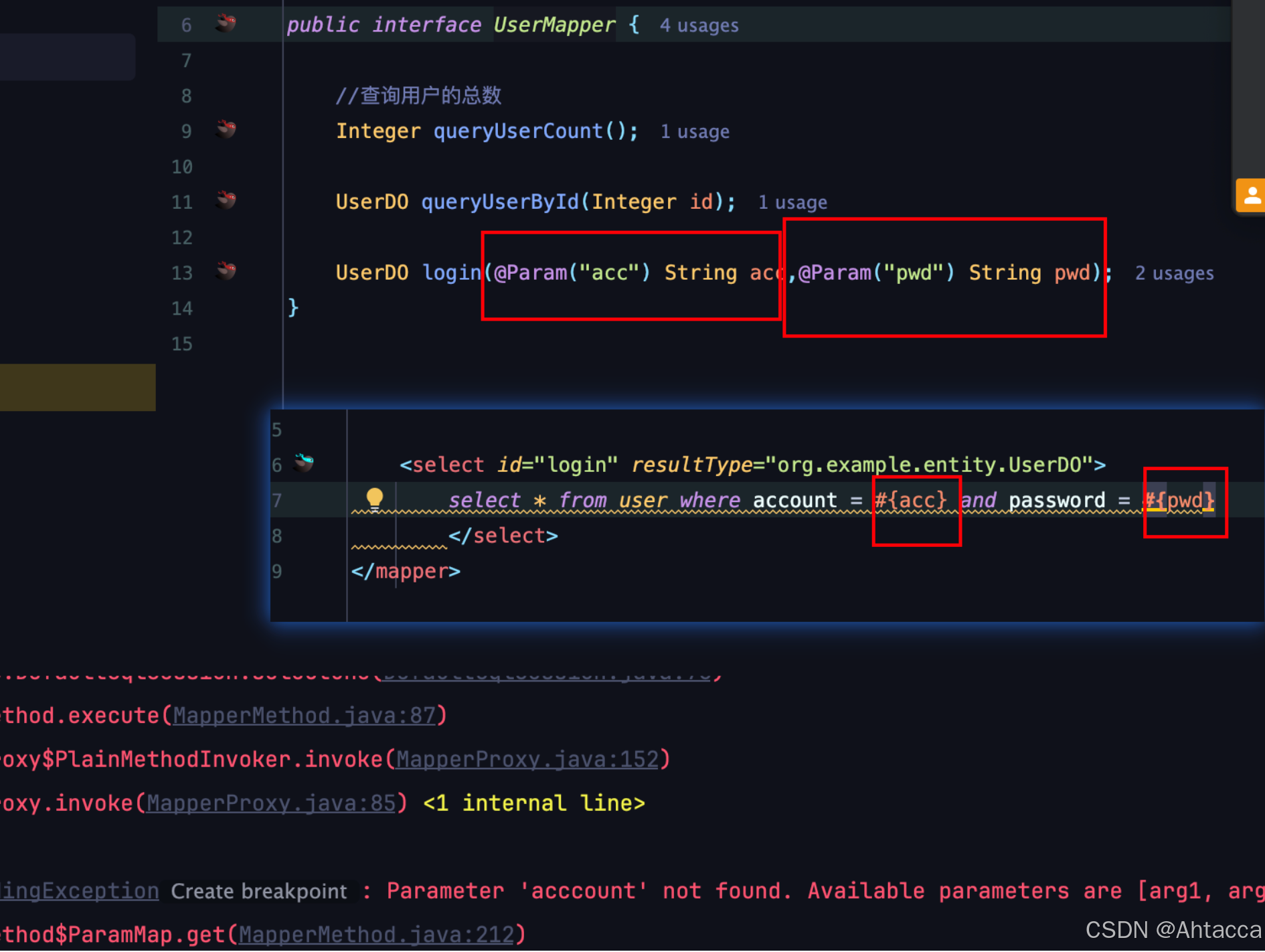
Task: Open the '1 usage' hint after queryUserCount
Action: coord(695,132)
